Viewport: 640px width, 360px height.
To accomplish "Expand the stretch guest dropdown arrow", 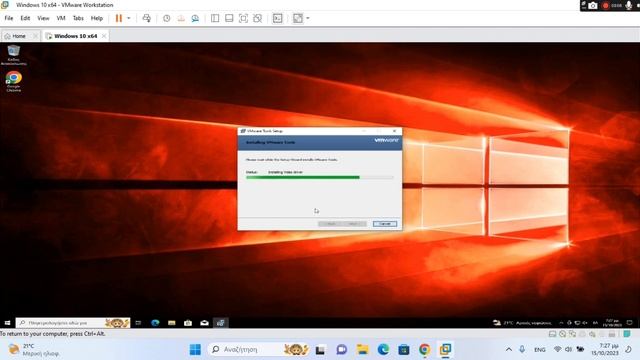I will tap(308, 18).
